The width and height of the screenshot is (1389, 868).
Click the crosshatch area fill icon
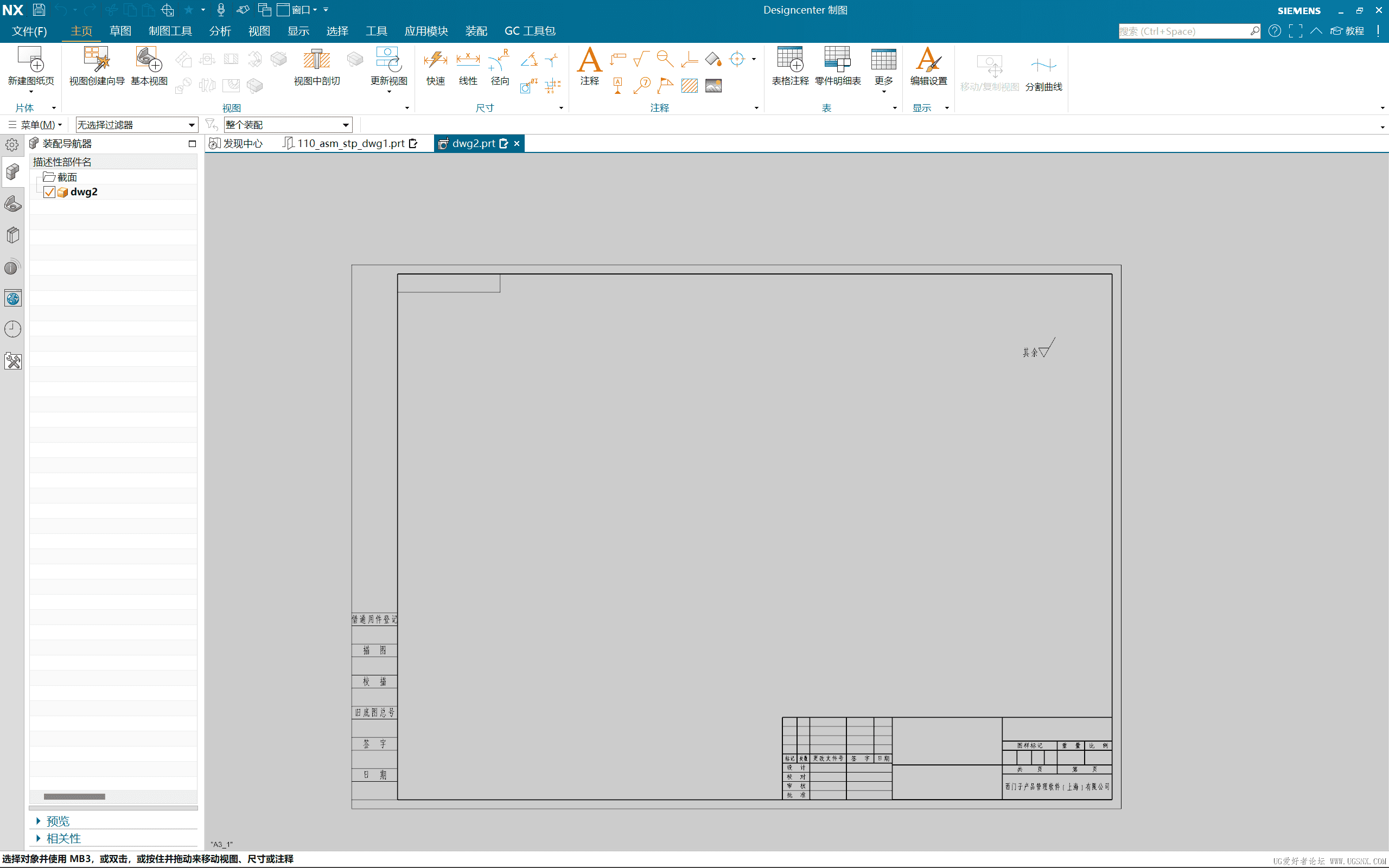(x=689, y=86)
